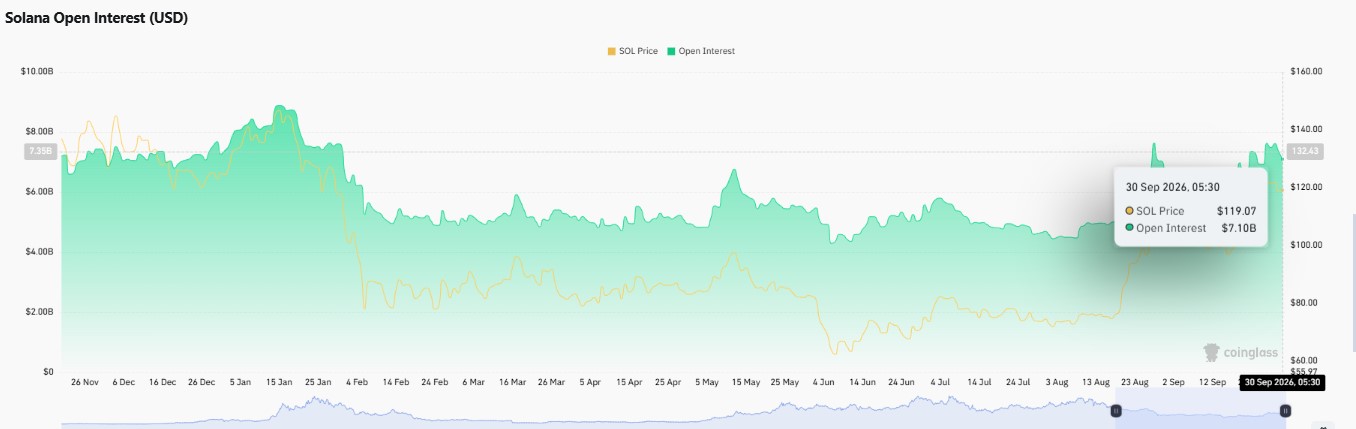Click the 4 Feb date axis label

pos(357,382)
